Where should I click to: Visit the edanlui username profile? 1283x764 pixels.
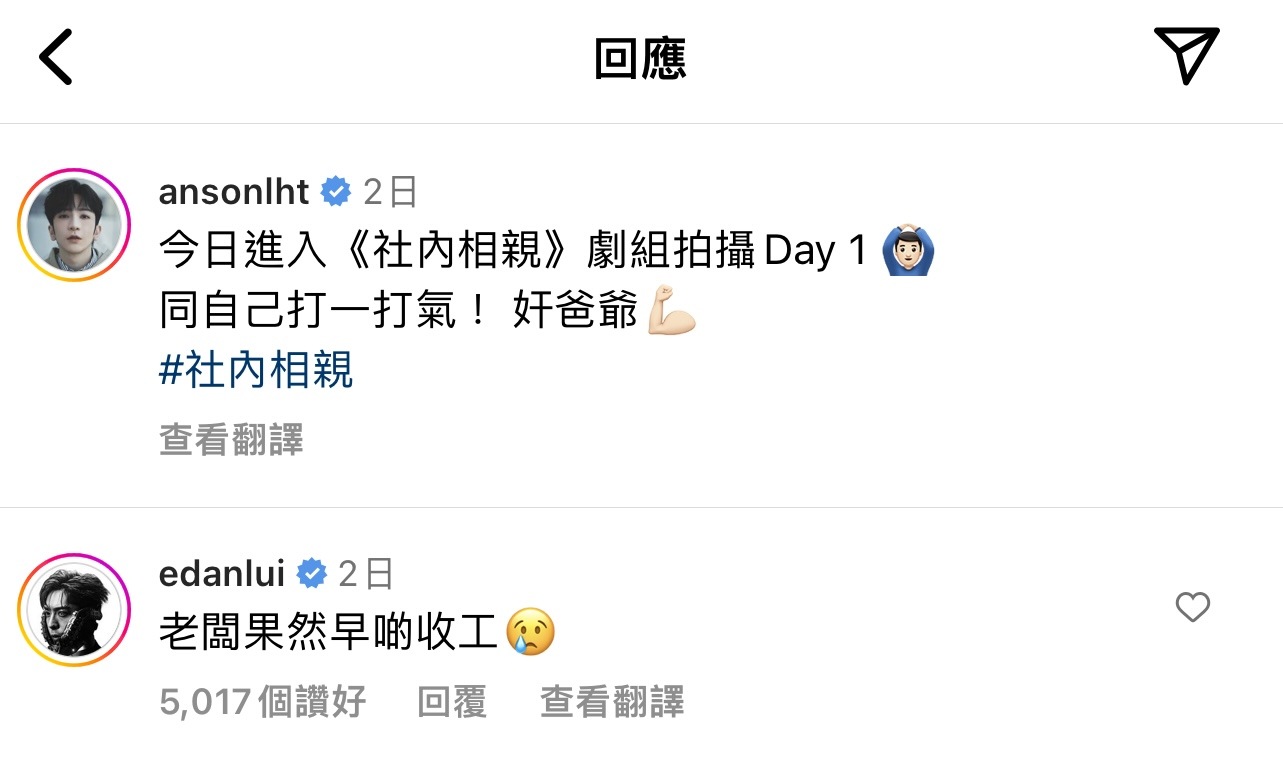222,574
